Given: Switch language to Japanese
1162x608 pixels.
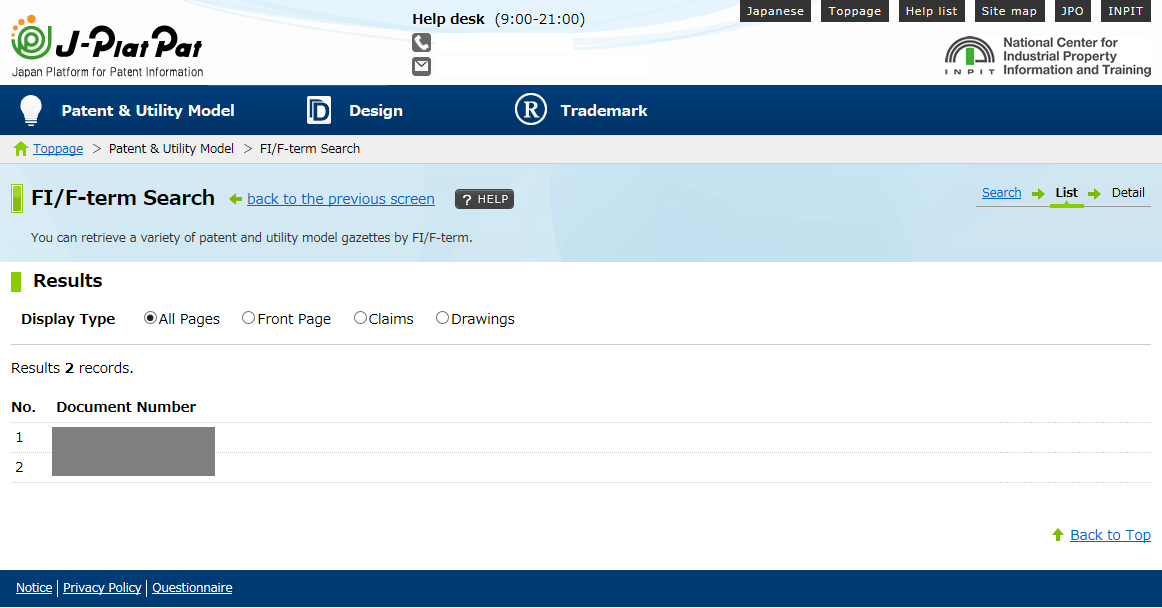Looking at the screenshot, I should pos(775,11).
